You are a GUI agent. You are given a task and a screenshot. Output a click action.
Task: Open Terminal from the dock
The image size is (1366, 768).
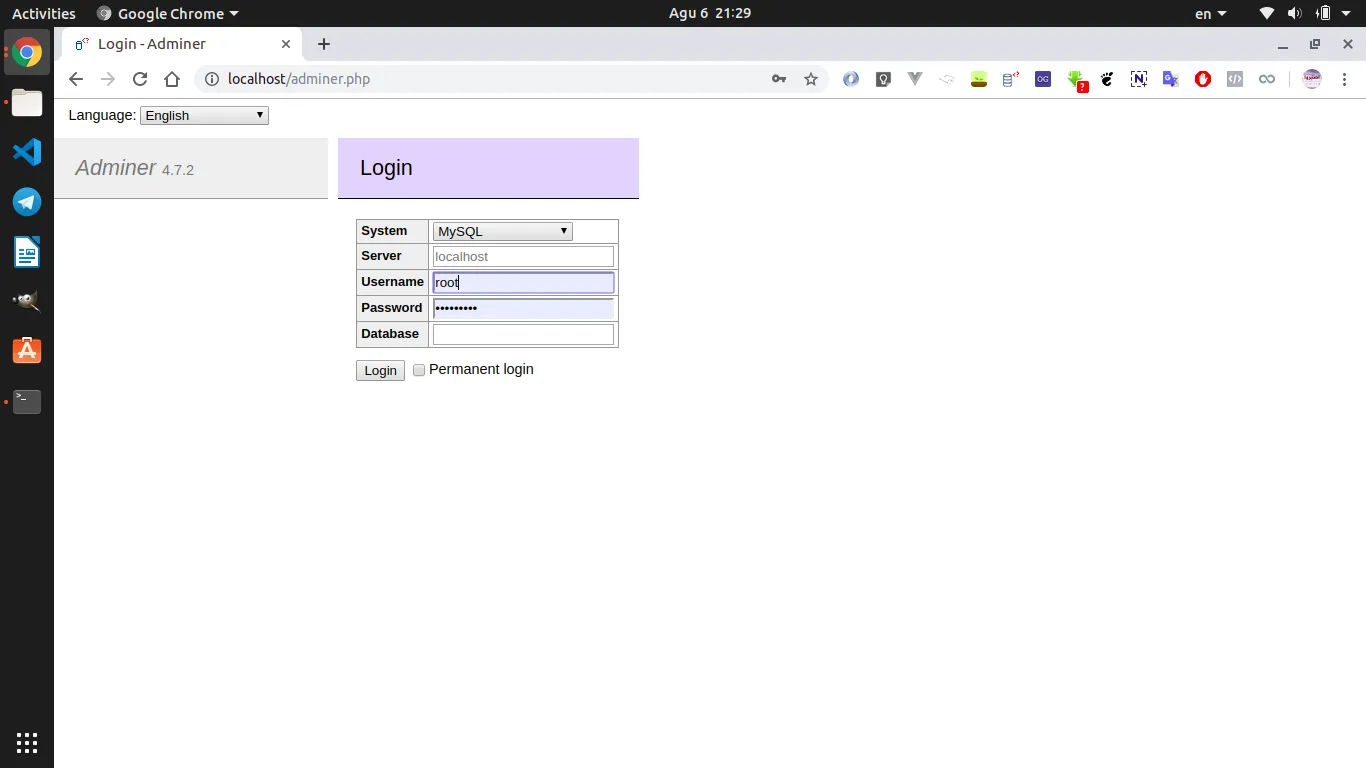[x=27, y=401]
